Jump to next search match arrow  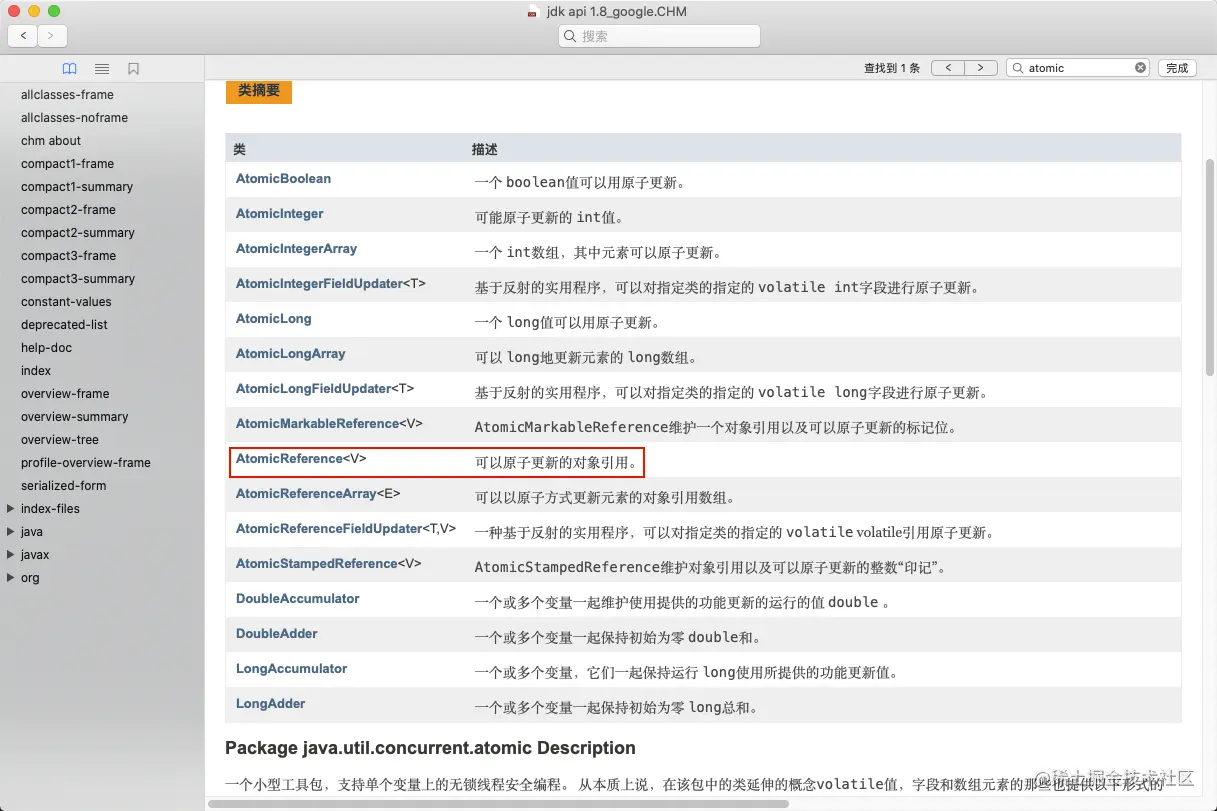[981, 67]
